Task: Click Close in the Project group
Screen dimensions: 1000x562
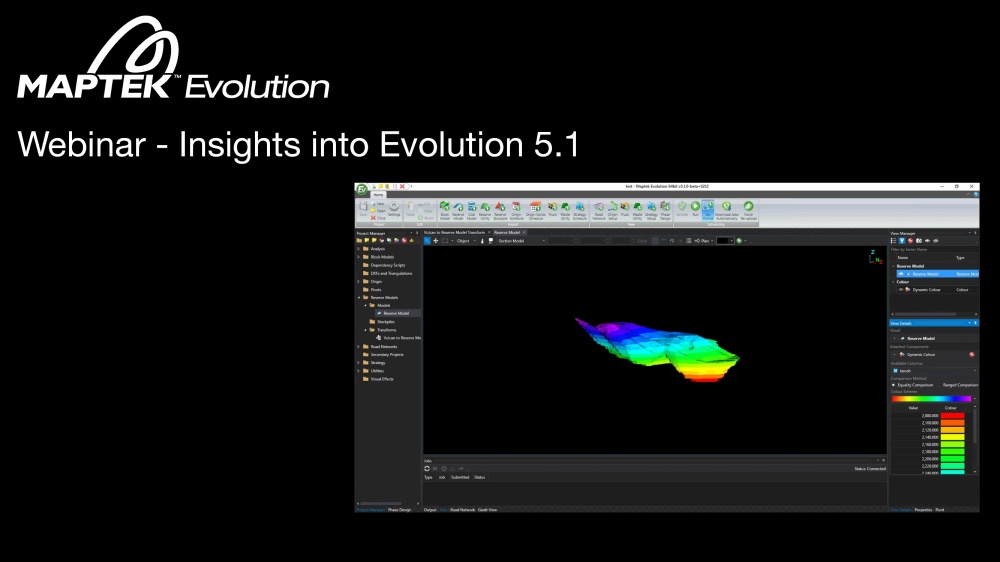Action: [x=379, y=218]
